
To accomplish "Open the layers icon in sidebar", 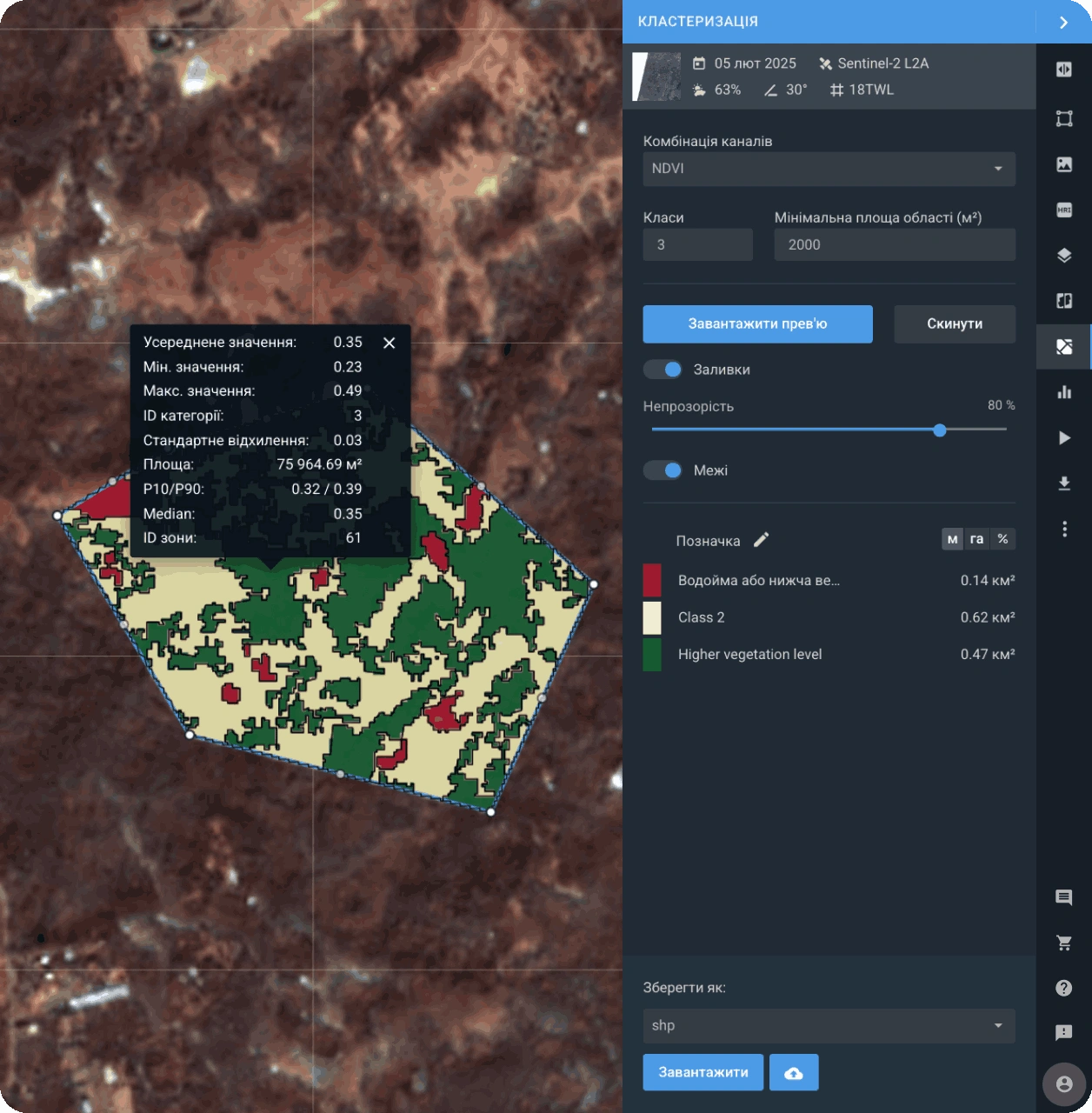I will point(1064,256).
